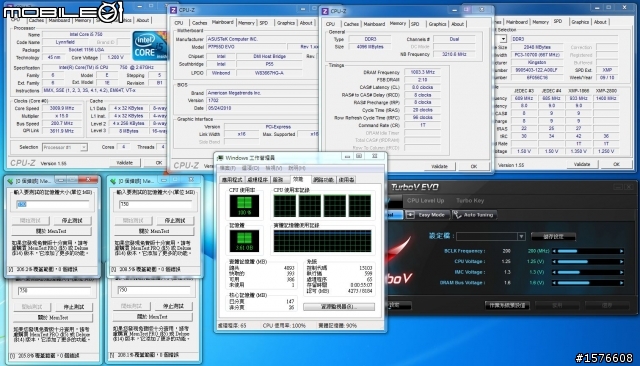This screenshot has width=640, height=366.
Task: Click the physical memory history graph
Action: click(322, 241)
